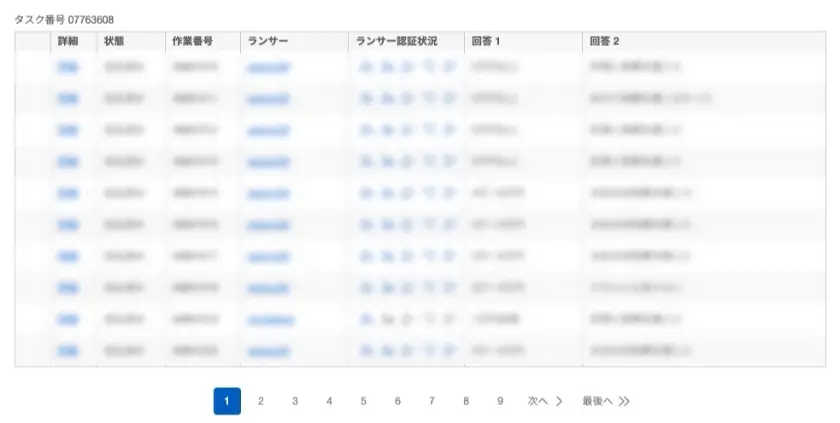This screenshot has width=840, height=423.
Task: Open the ランサー profile link in first row
Action: 267,67
